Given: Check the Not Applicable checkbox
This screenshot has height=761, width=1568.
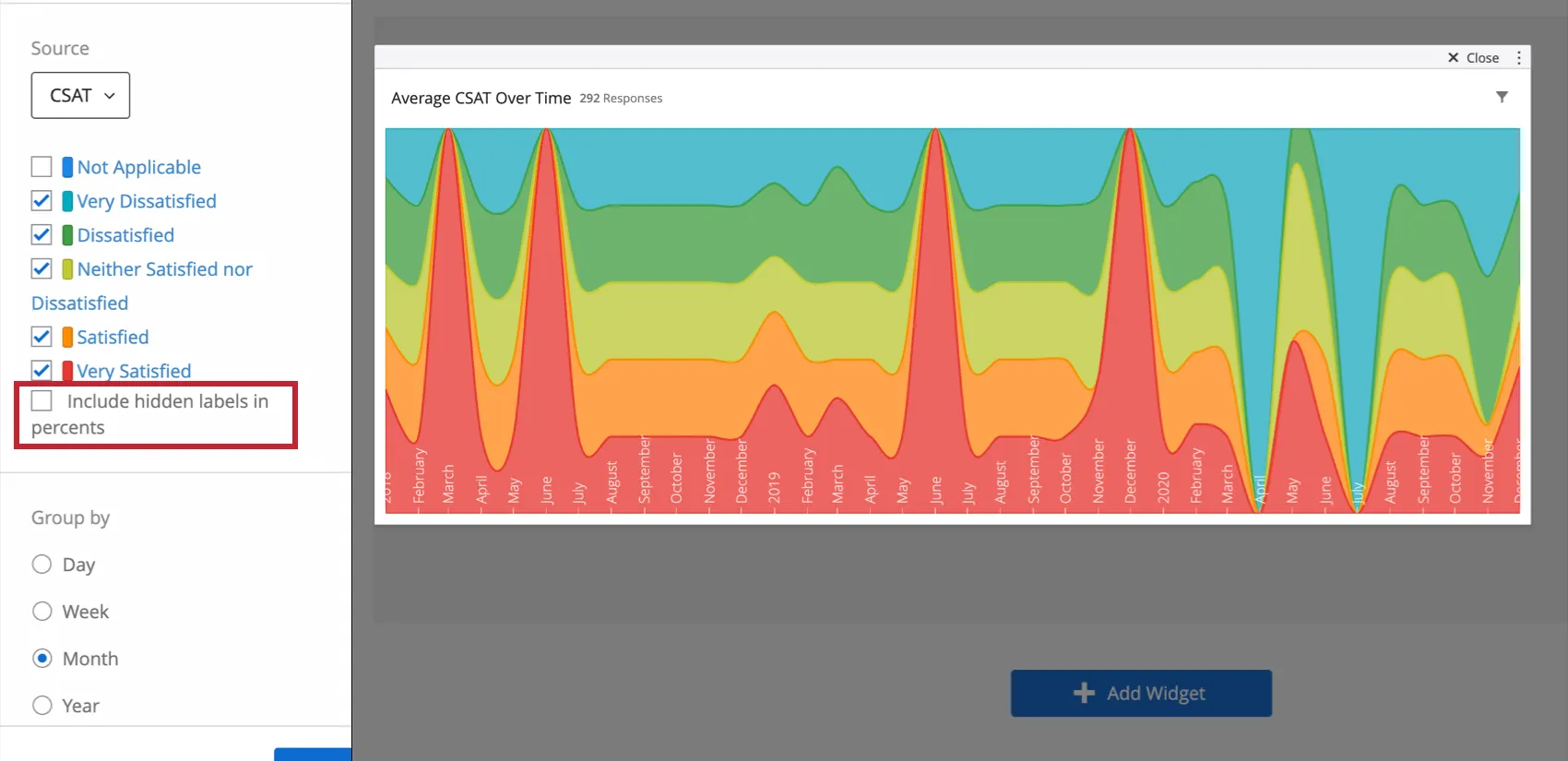Looking at the screenshot, I should [42, 167].
